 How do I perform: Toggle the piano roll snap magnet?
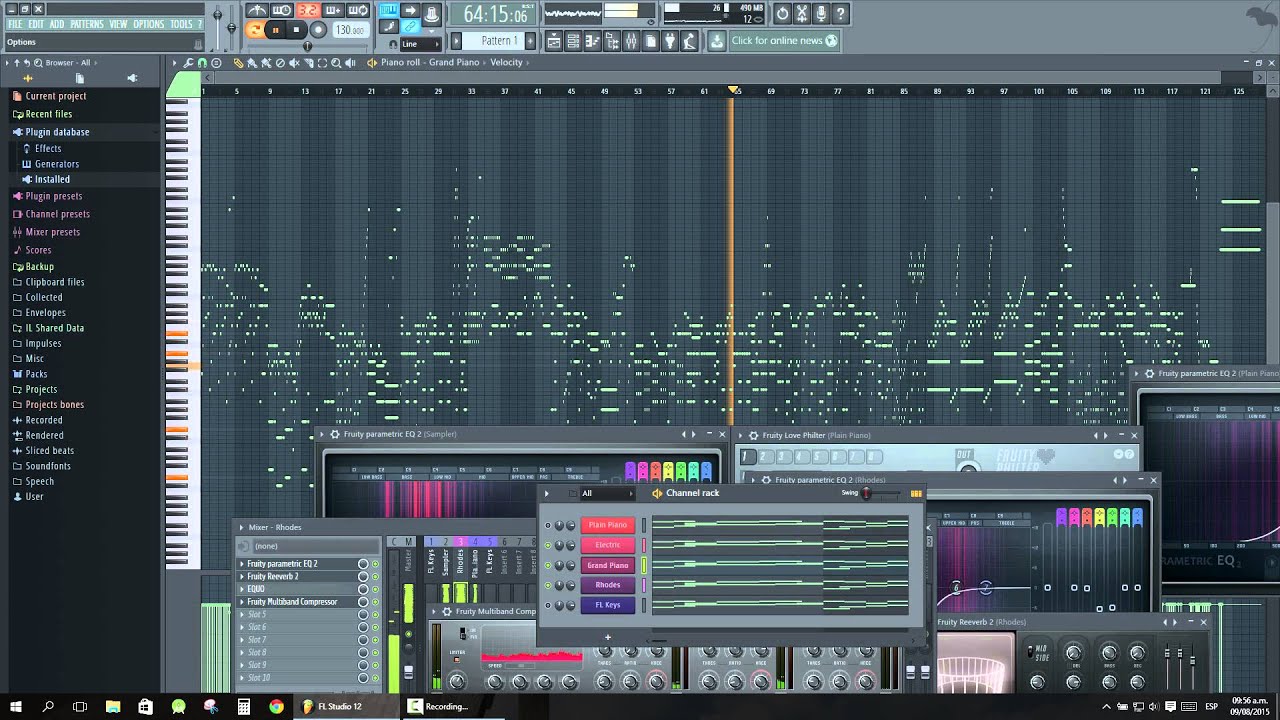(202, 63)
